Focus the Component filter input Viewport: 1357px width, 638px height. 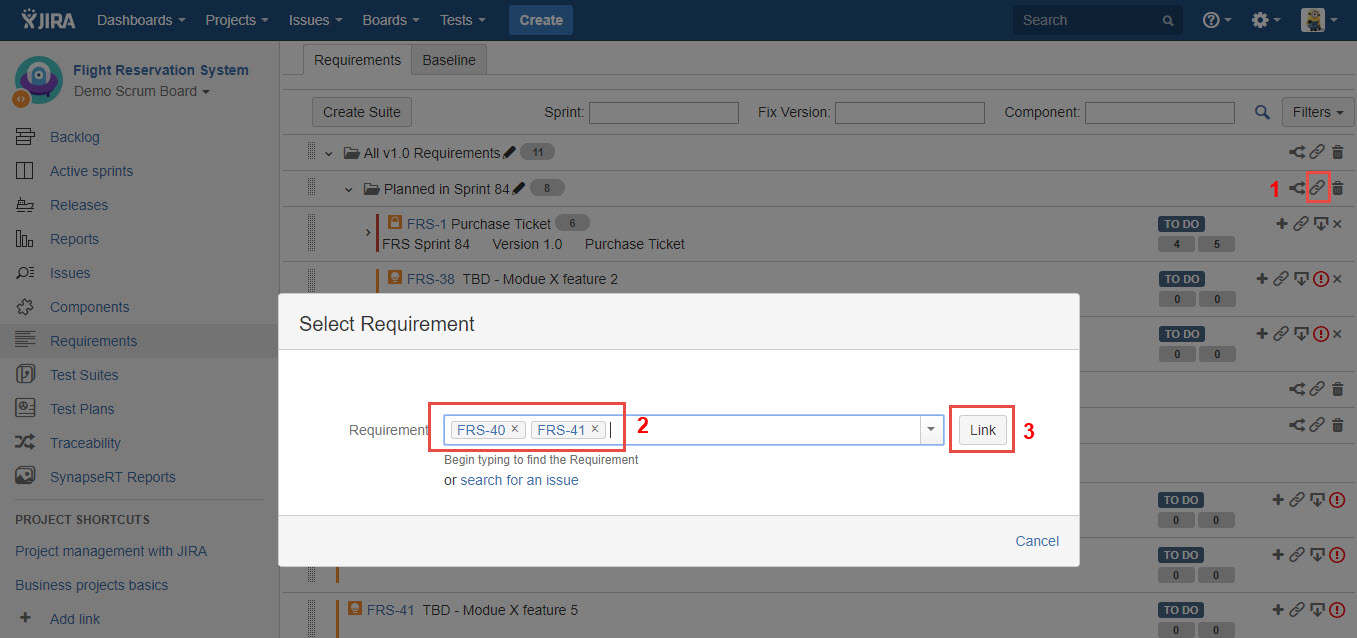coord(1160,113)
